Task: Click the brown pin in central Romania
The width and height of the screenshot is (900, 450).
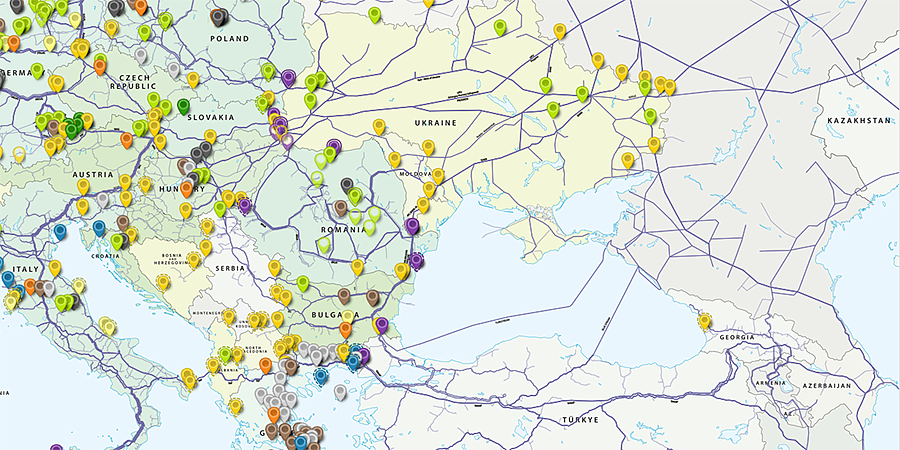Action: 340,208
